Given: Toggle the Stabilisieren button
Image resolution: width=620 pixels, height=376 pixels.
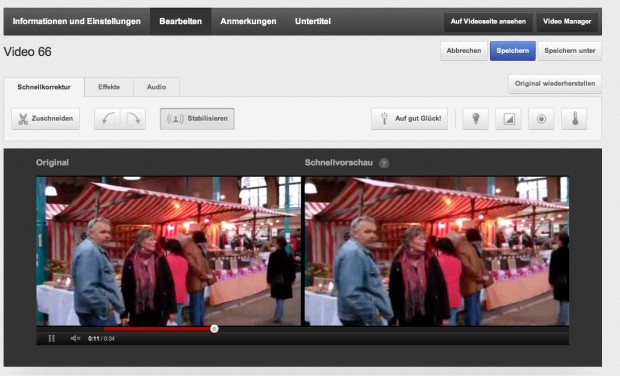Looking at the screenshot, I should coord(197,119).
